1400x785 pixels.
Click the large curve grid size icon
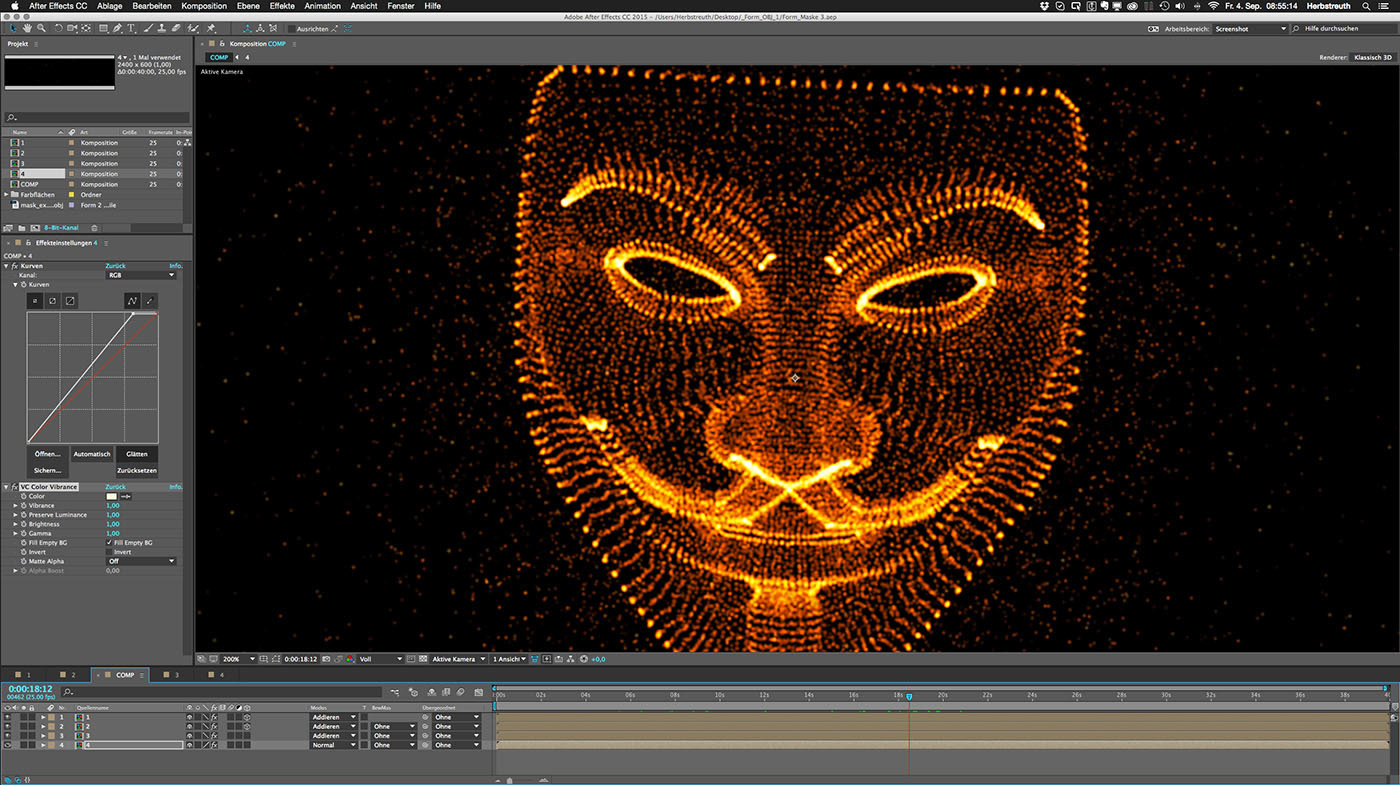coord(70,301)
